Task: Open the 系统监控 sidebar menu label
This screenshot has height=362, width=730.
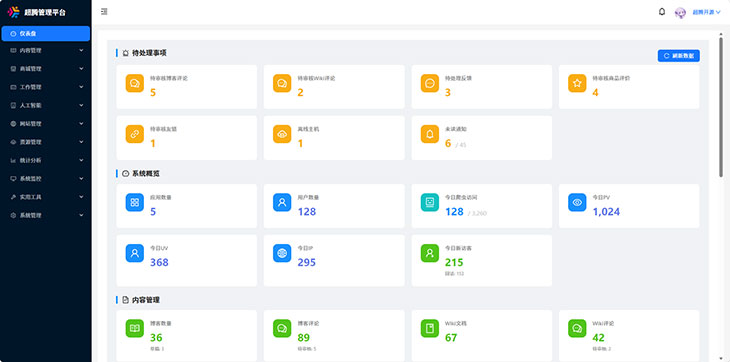Action: pos(31,179)
